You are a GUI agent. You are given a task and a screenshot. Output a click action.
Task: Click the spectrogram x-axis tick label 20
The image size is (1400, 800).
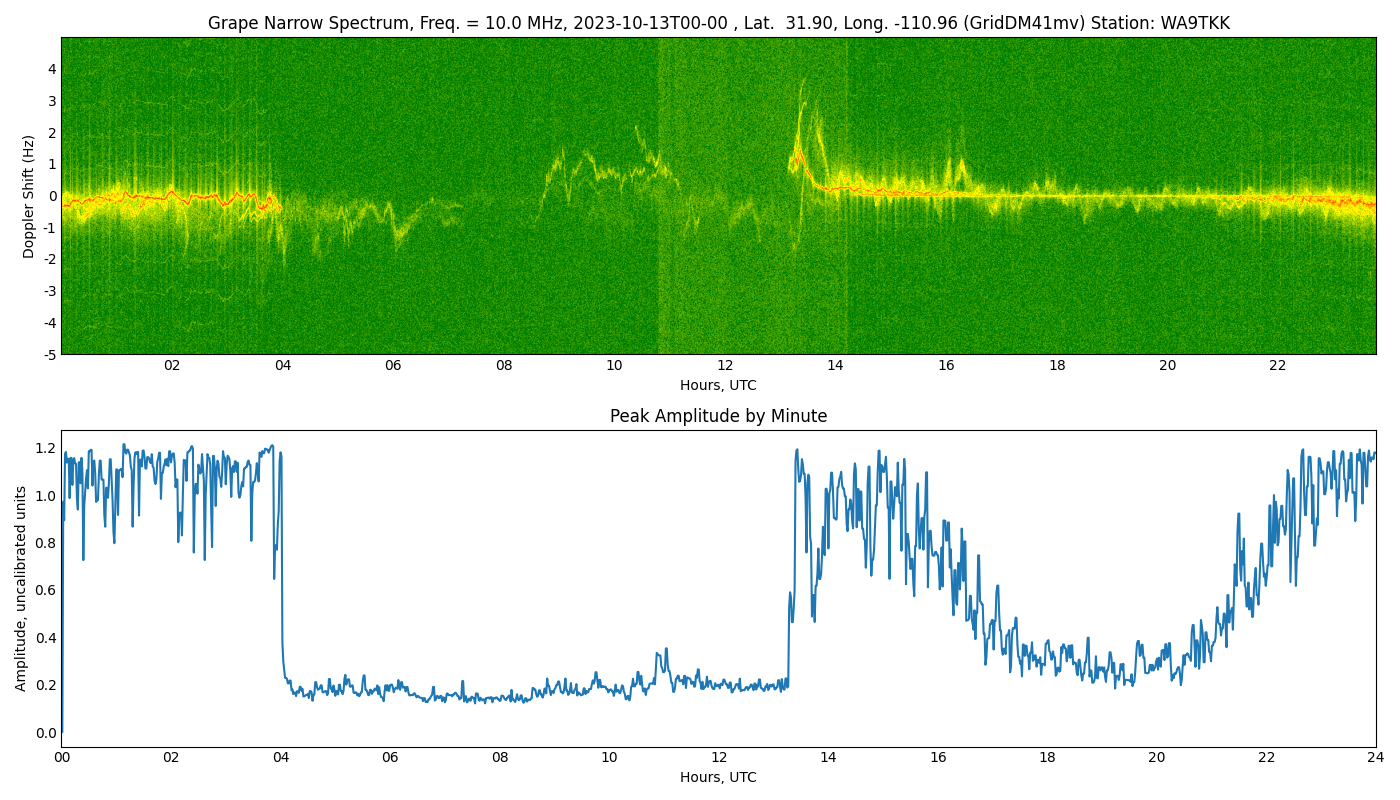[x=1167, y=365]
